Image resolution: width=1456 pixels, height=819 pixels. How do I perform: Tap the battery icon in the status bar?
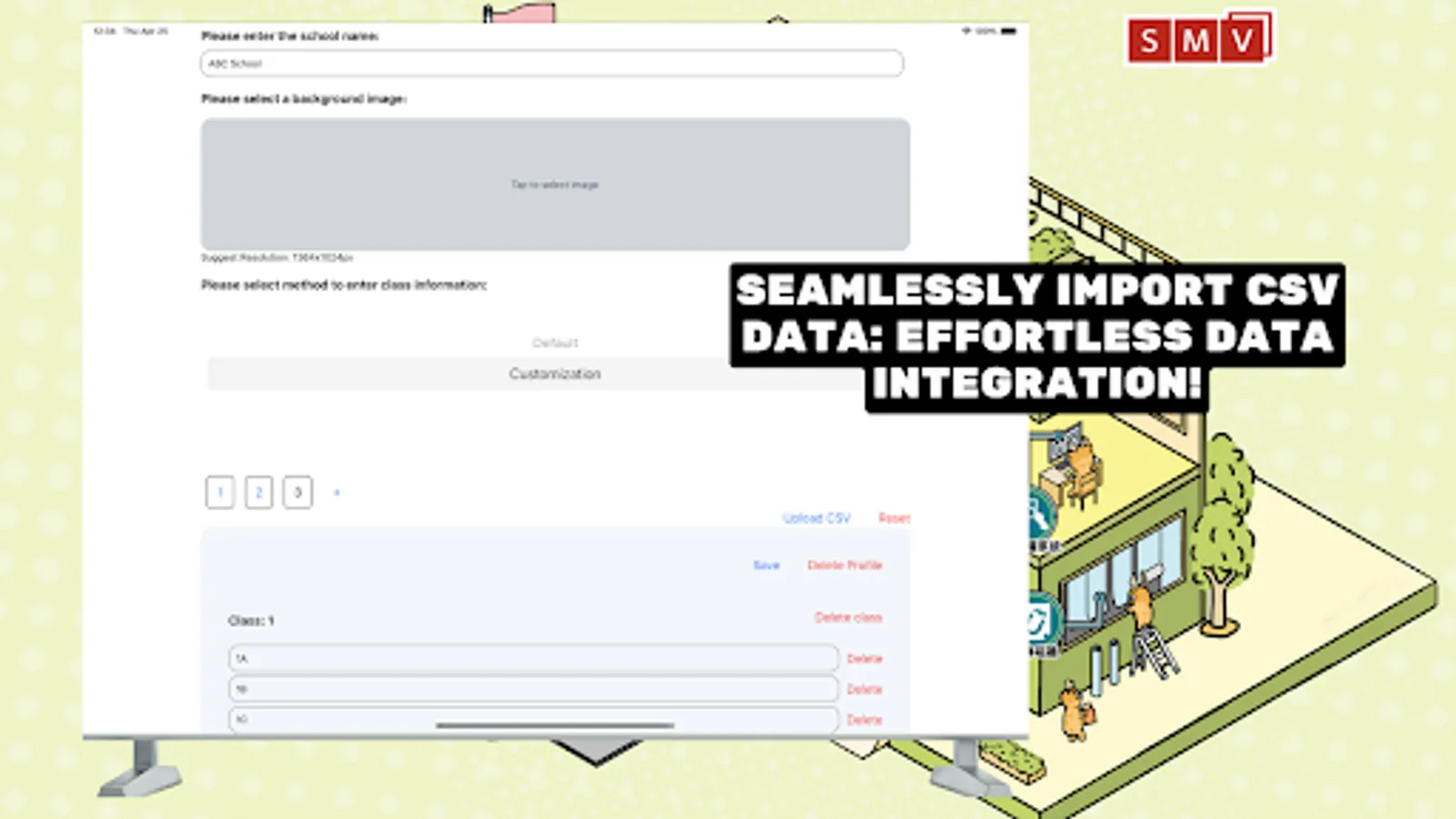(x=1008, y=29)
